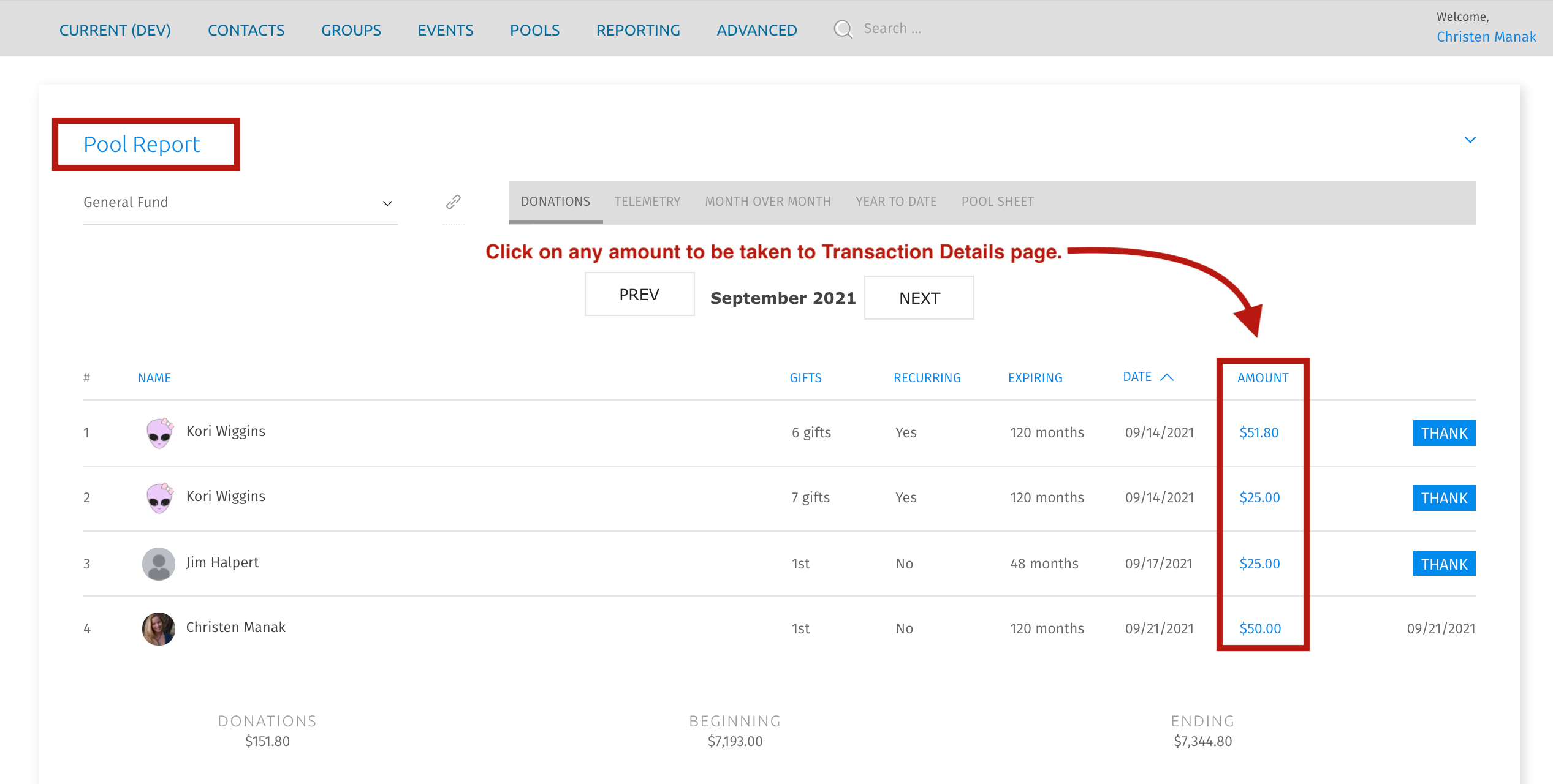Click NEXT to advance month

pyautogui.click(x=919, y=298)
